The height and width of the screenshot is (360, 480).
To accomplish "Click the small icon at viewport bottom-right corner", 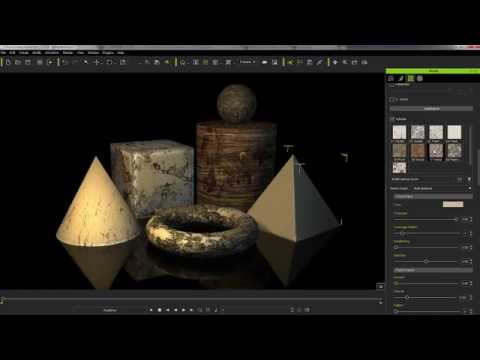I will point(380,286).
